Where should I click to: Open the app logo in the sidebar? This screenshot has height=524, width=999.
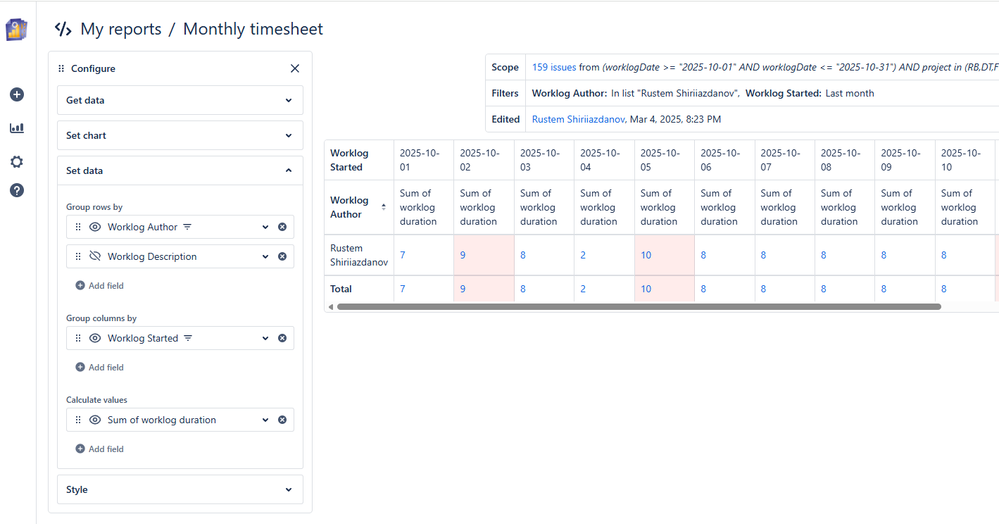coord(17,29)
